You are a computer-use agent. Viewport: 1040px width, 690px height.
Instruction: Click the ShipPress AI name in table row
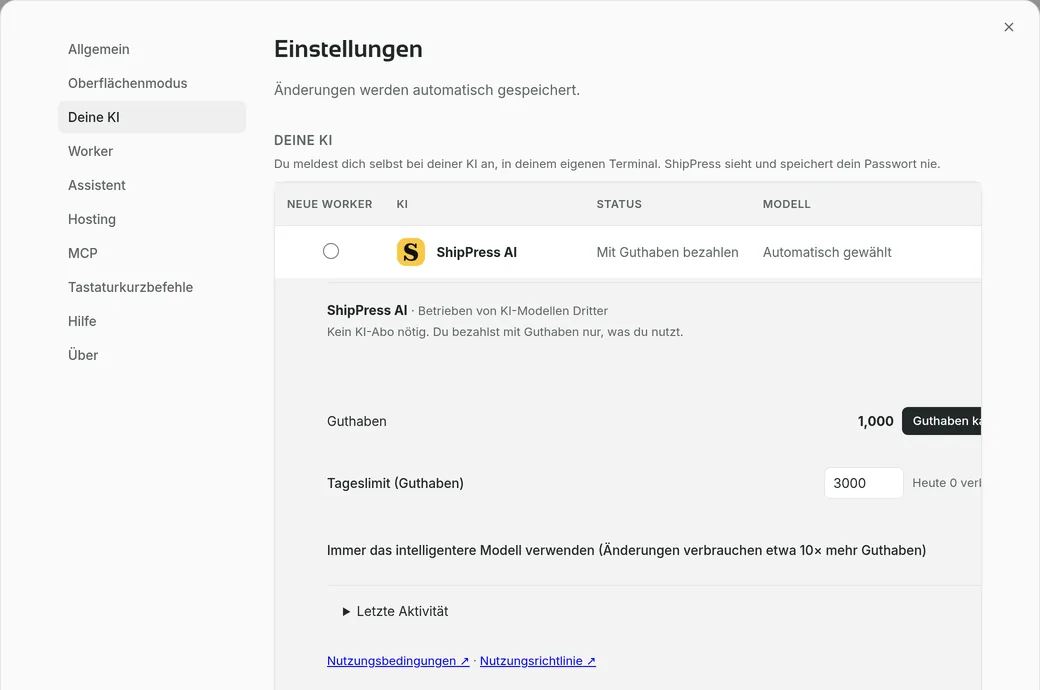click(x=476, y=252)
